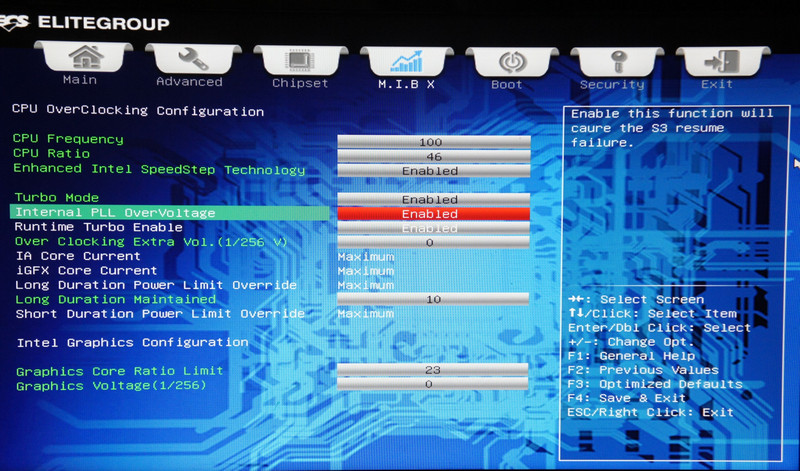This screenshot has width=800, height=471.
Task: Toggle Enhanced Intel SpeedStep Technology Enabled field
Action: 434,170
